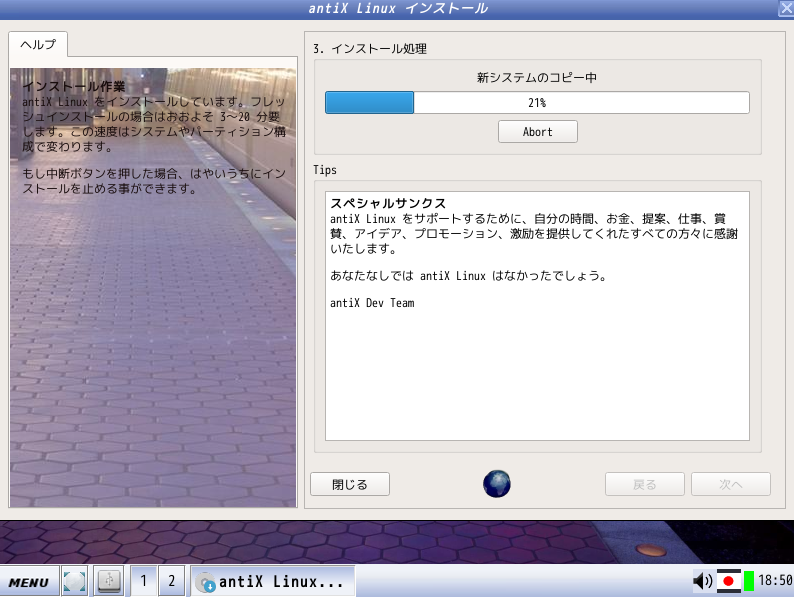
Task: Click the Abort button
Action: [537, 132]
